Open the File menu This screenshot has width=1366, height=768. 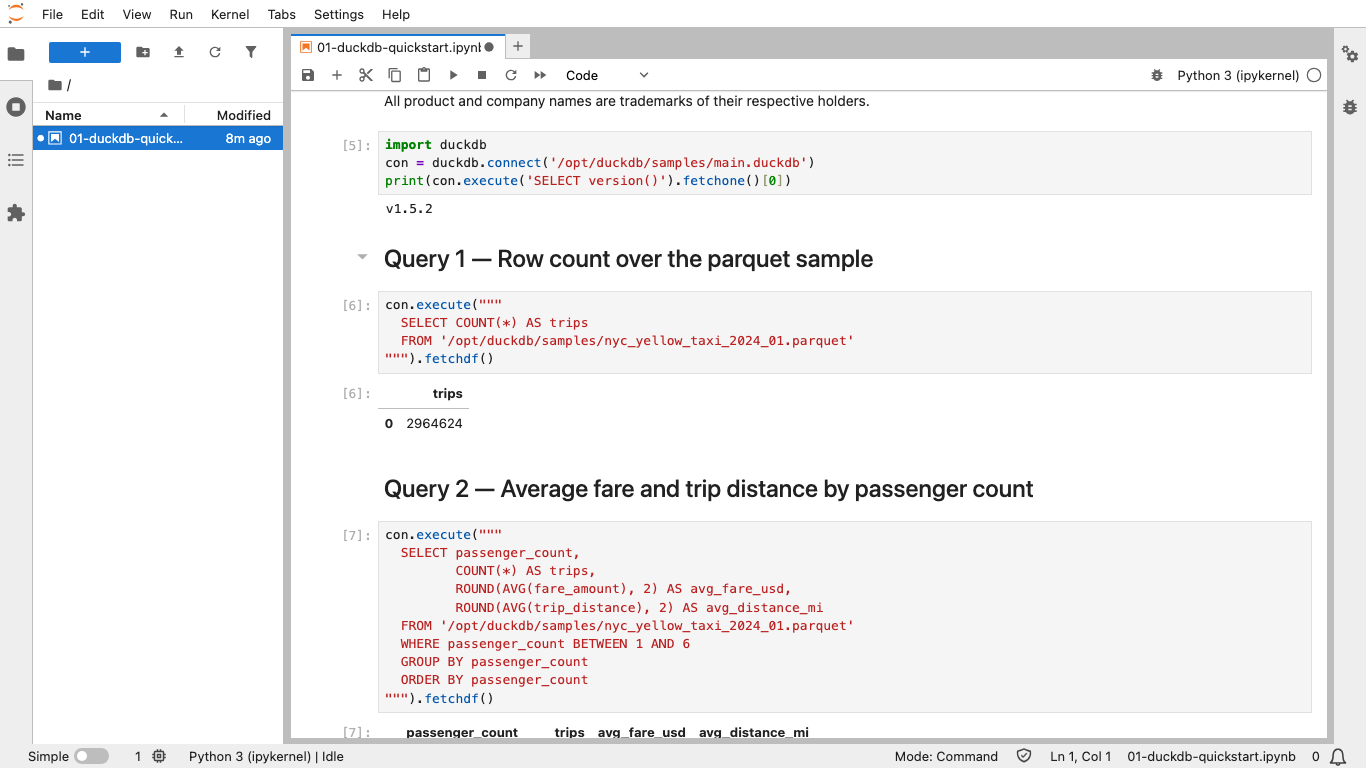click(x=52, y=14)
